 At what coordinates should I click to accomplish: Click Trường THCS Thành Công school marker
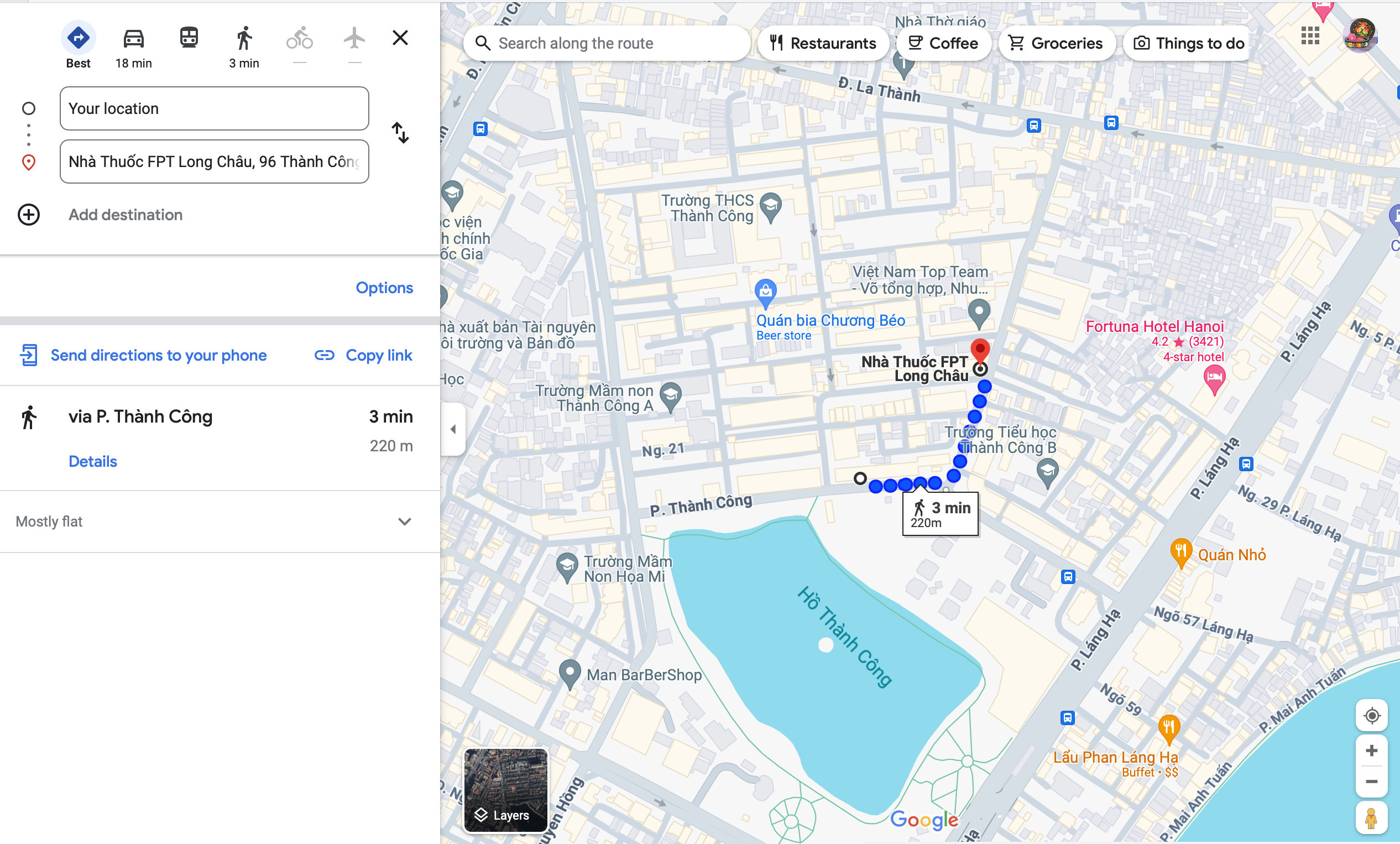coord(771,207)
